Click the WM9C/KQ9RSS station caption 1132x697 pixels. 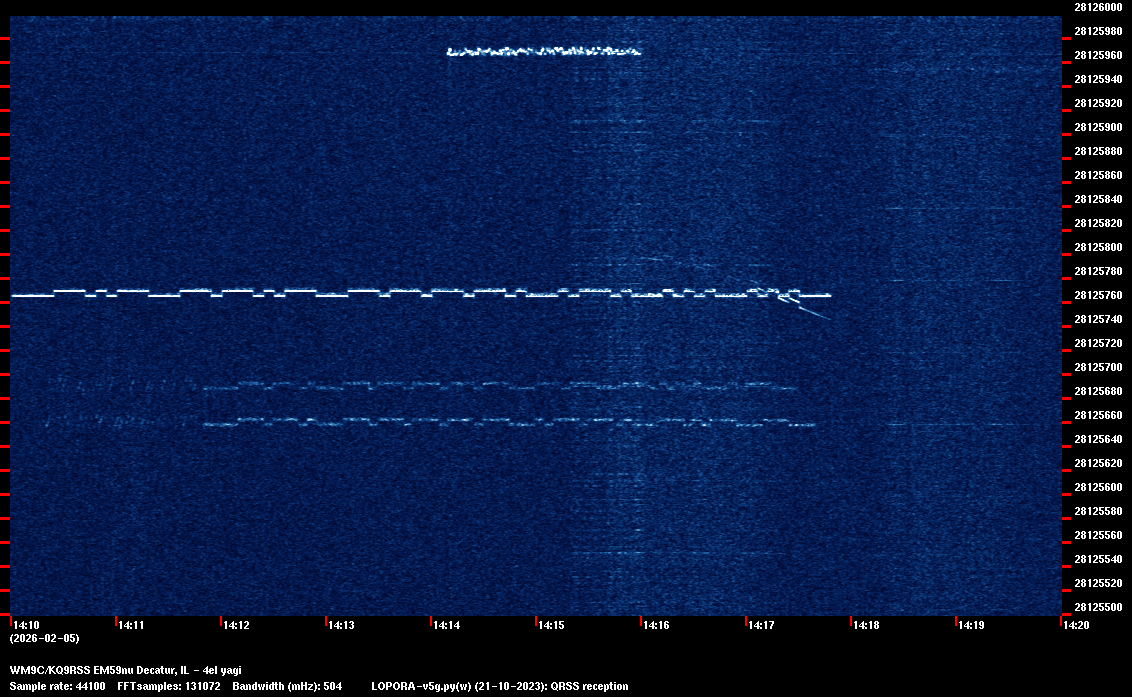point(125,670)
